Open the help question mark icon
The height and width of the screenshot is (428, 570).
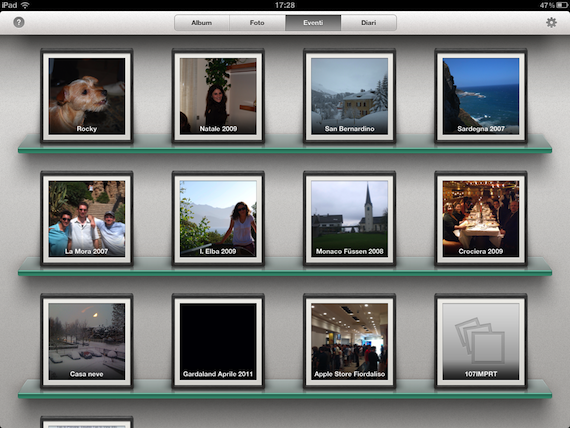point(19,23)
